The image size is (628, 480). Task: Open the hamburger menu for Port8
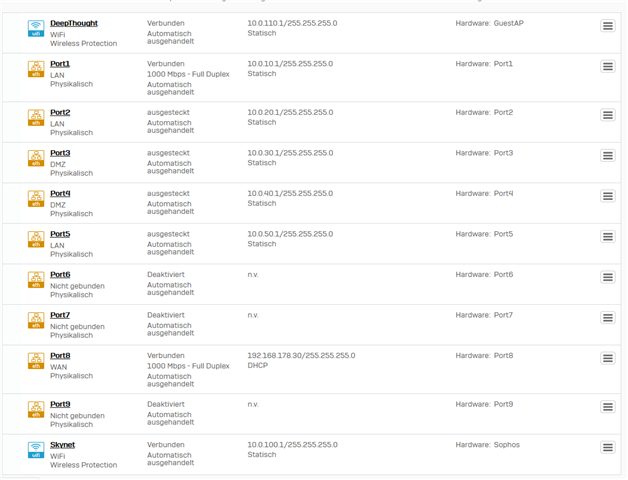click(607, 358)
